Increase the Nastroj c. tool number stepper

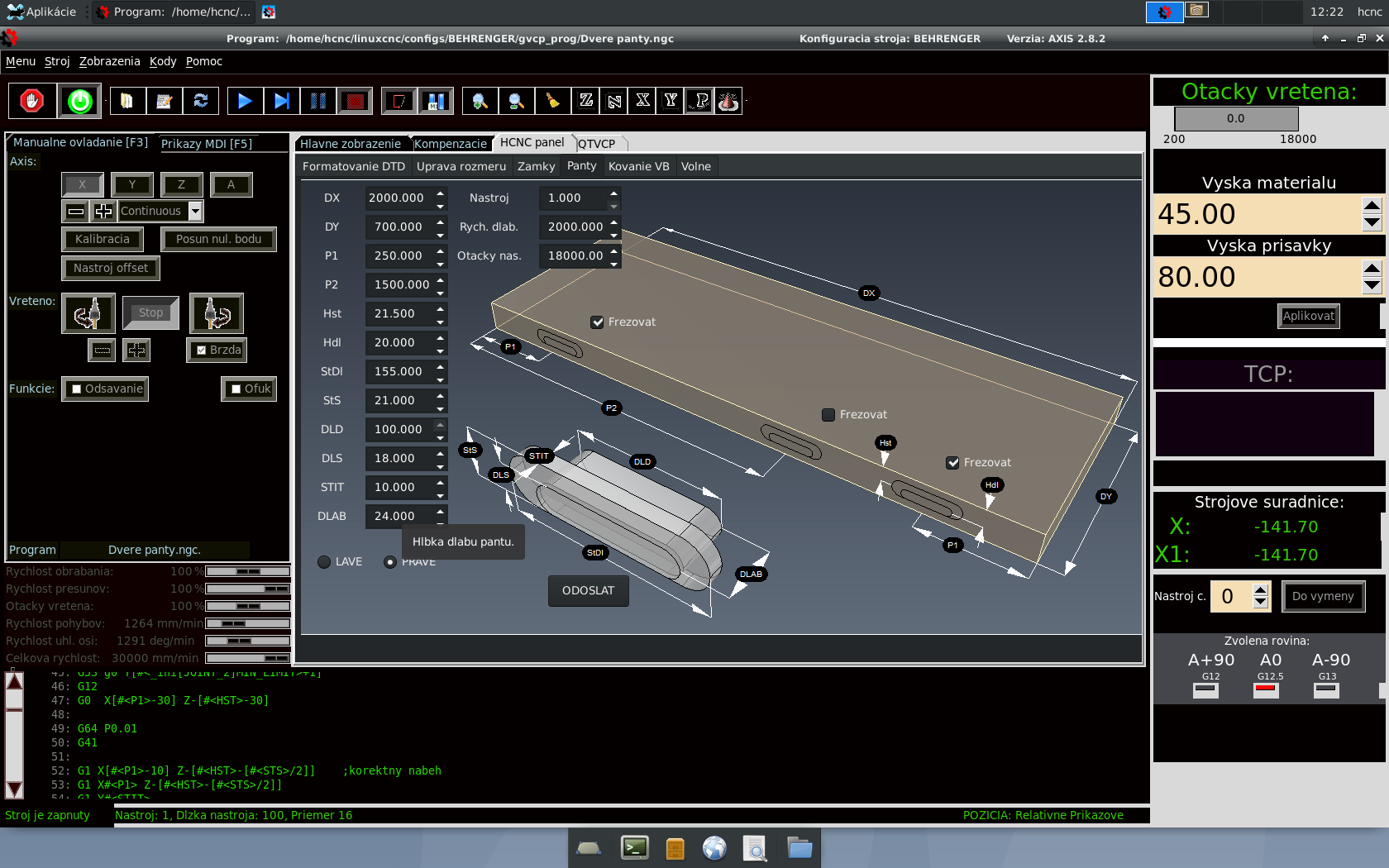[x=1260, y=590]
